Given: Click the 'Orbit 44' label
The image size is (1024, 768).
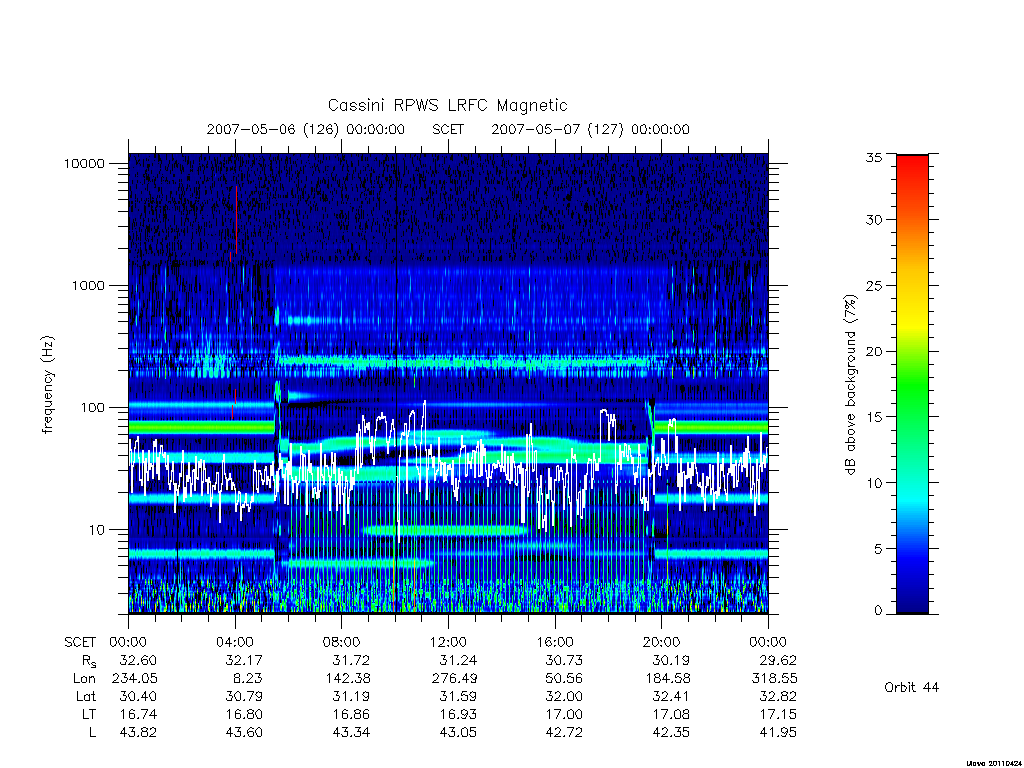Looking at the screenshot, I should [x=911, y=687].
